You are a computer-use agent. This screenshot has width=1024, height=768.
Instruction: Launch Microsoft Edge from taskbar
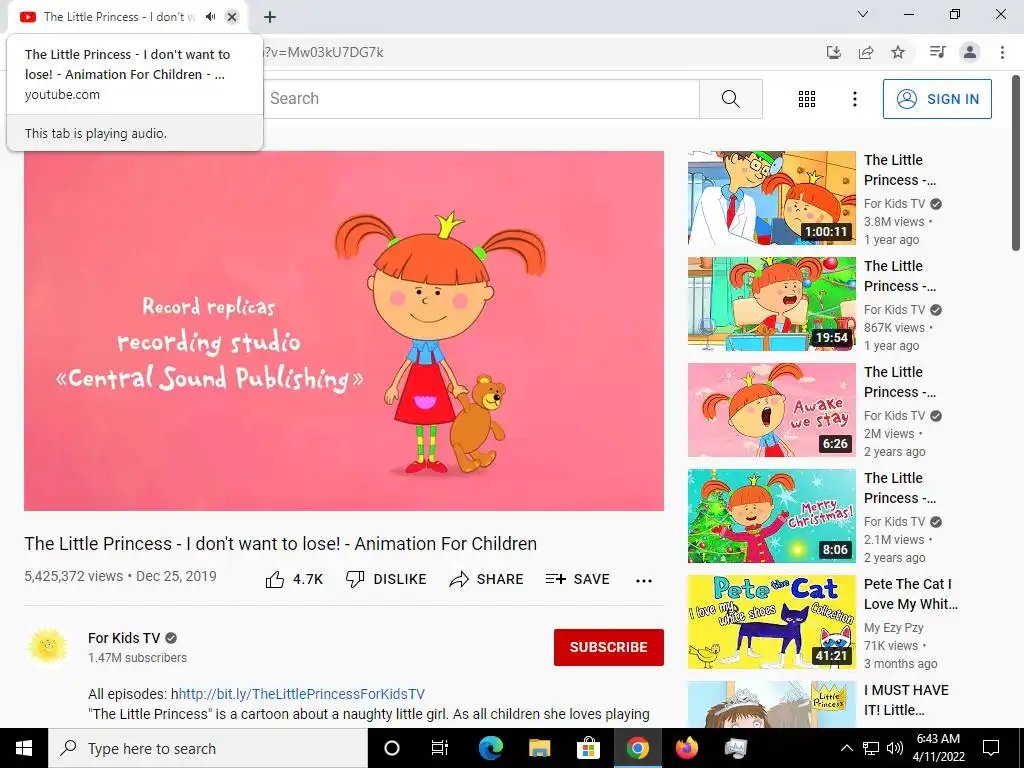point(490,748)
